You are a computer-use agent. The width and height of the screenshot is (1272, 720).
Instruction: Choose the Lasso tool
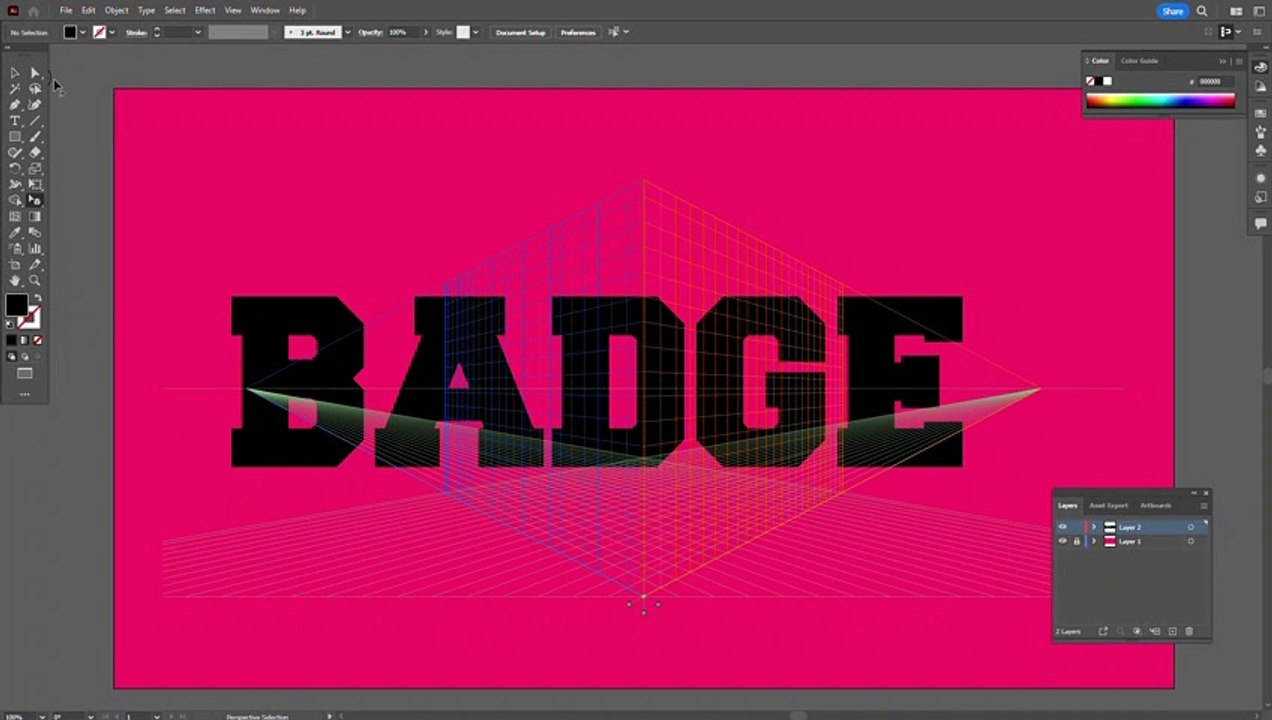coord(35,89)
